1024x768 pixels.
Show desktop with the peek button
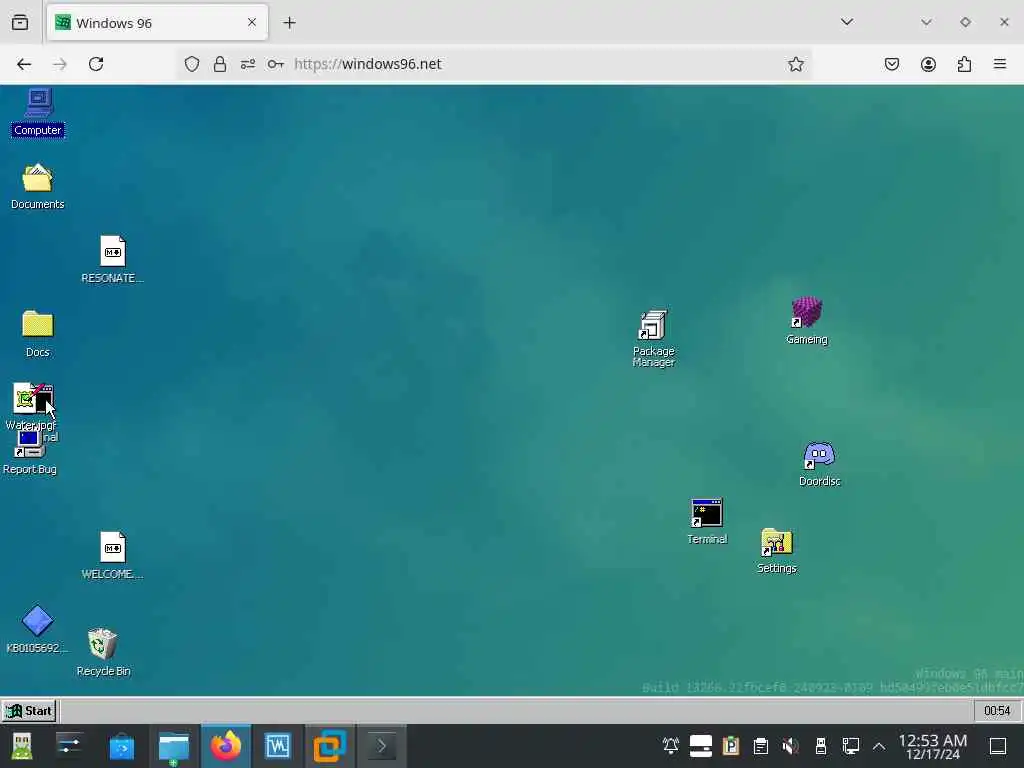(x=998, y=746)
